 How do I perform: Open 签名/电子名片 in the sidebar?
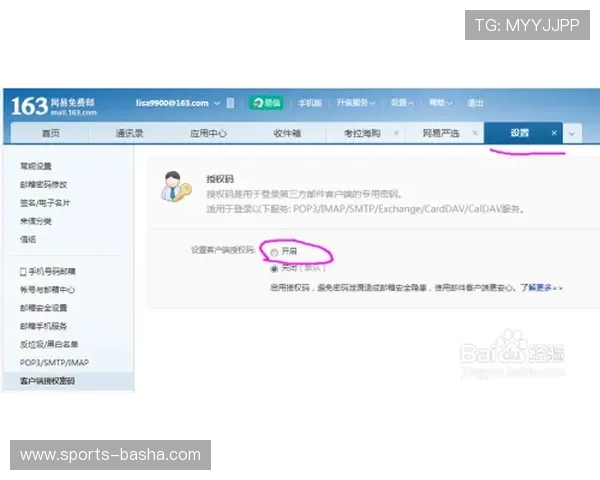point(45,203)
